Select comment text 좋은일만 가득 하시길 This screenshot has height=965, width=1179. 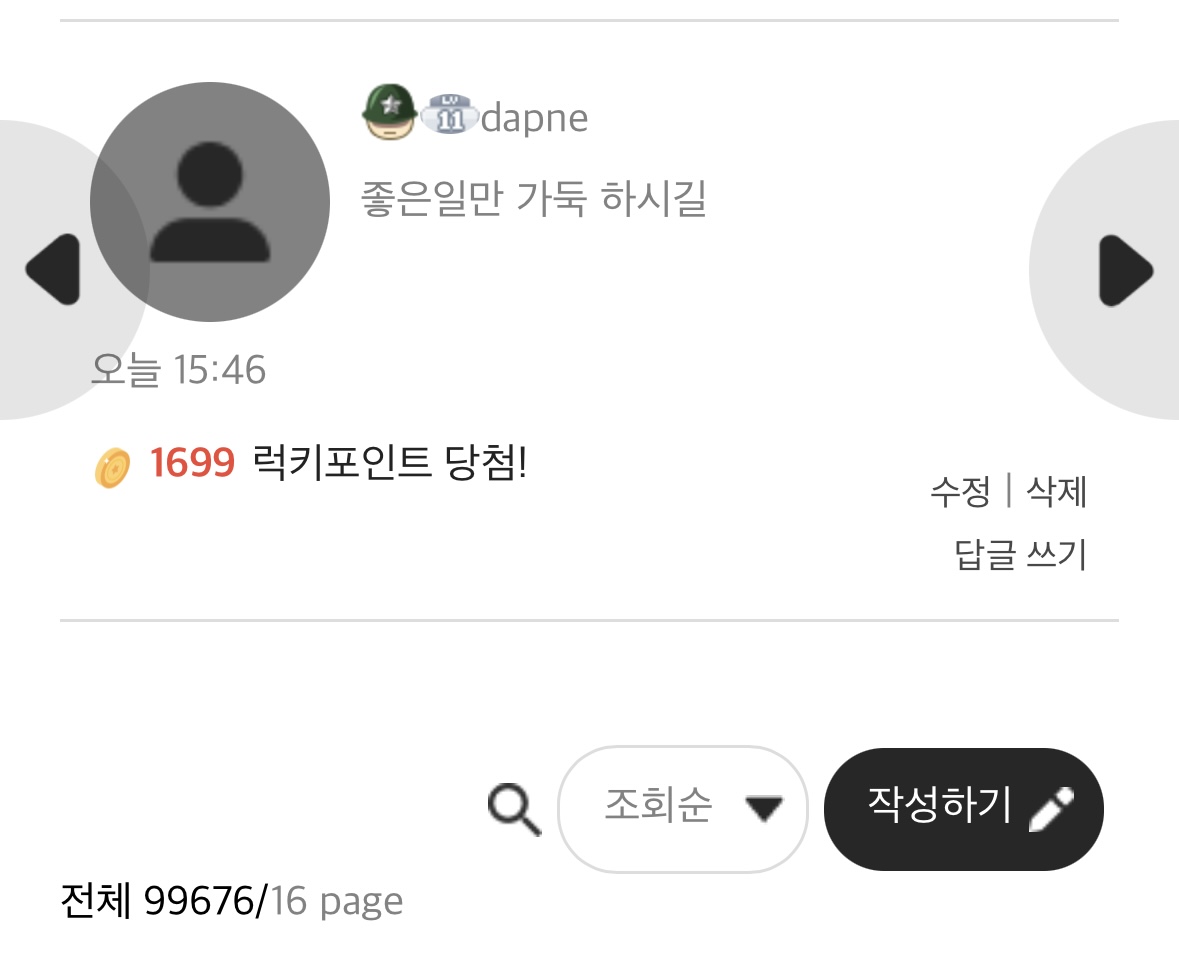click(x=534, y=199)
